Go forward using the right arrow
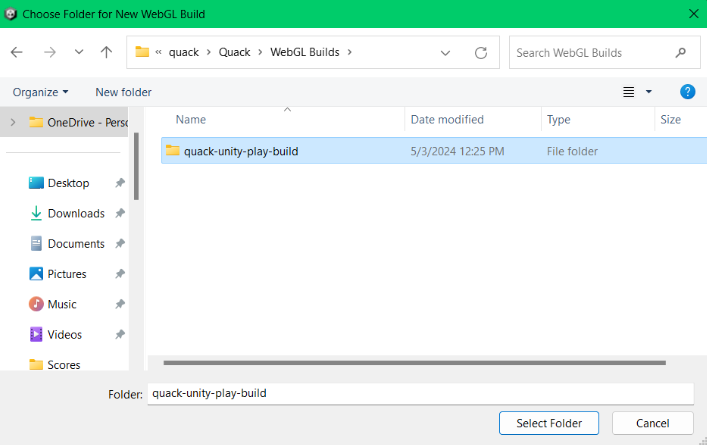This screenshot has width=707, height=445. (50, 52)
